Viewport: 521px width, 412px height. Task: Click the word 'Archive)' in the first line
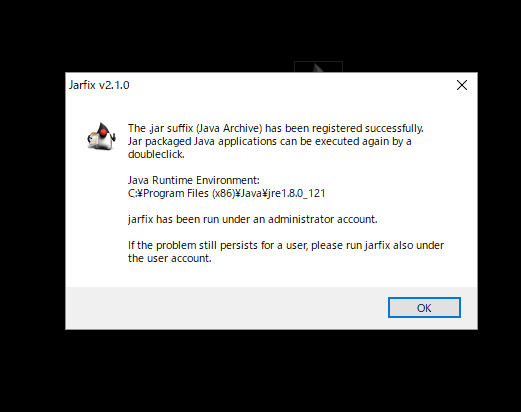pos(243,128)
